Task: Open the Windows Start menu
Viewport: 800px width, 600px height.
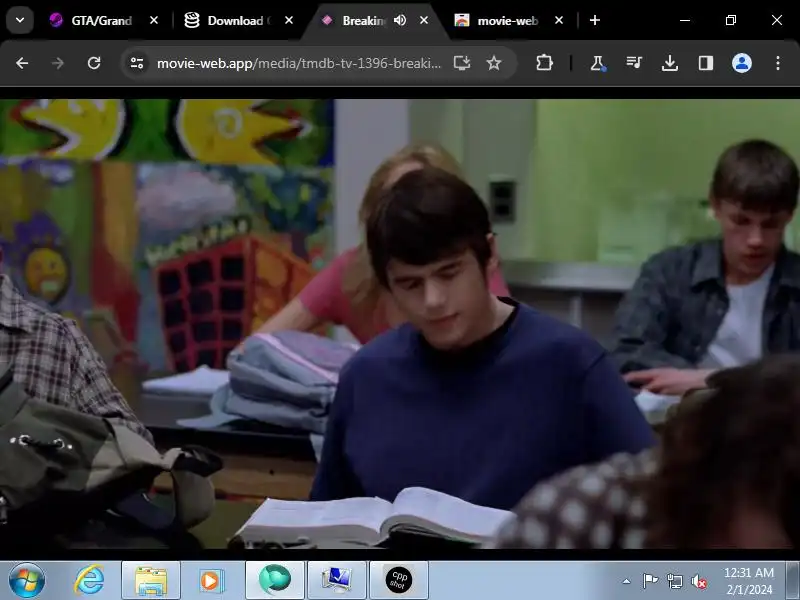Action: click(x=27, y=580)
